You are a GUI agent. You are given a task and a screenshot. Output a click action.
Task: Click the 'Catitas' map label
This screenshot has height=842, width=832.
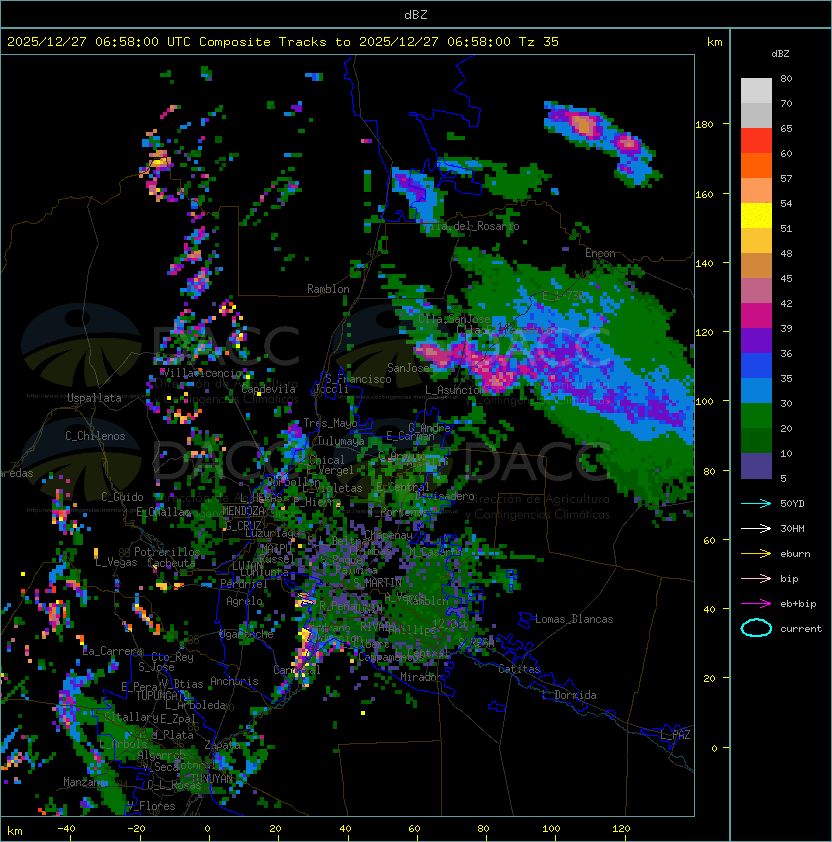[x=519, y=669]
